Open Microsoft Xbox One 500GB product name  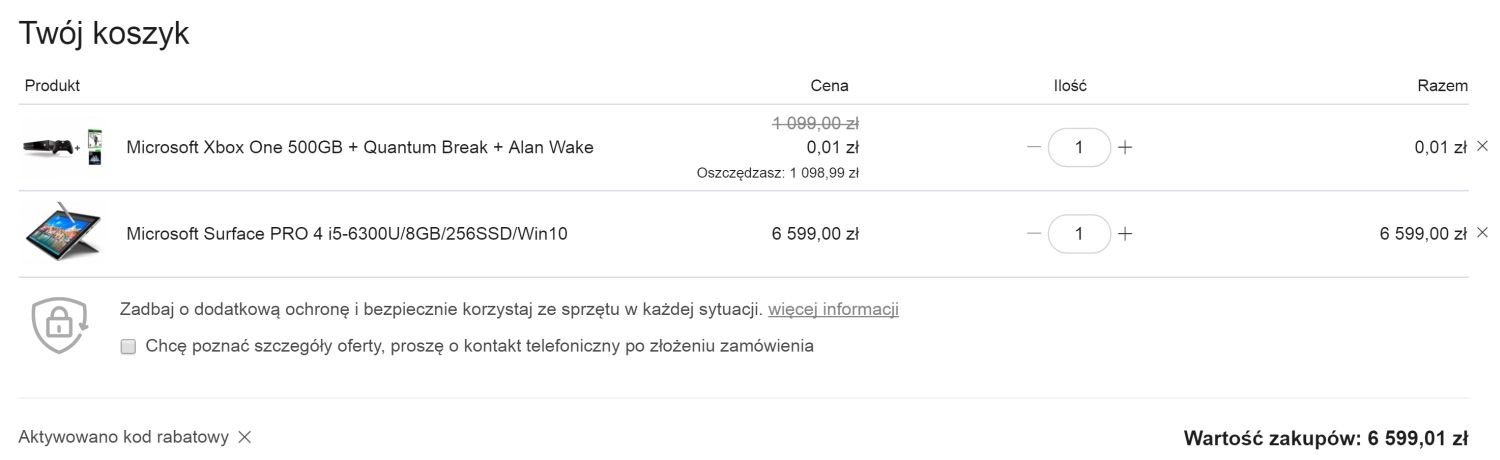click(x=360, y=147)
